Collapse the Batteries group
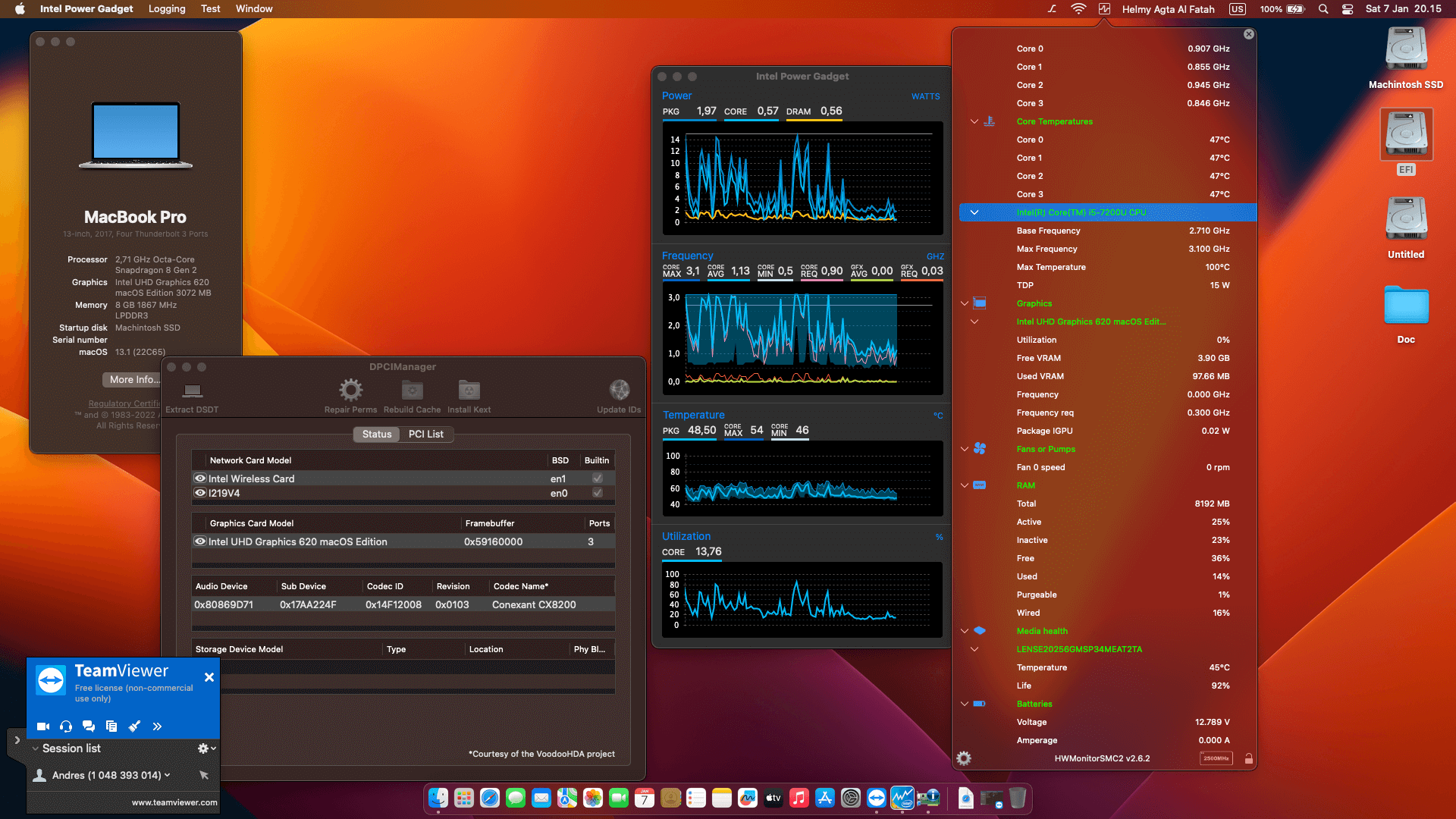This screenshot has width=1456, height=819. pyautogui.click(x=965, y=704)
